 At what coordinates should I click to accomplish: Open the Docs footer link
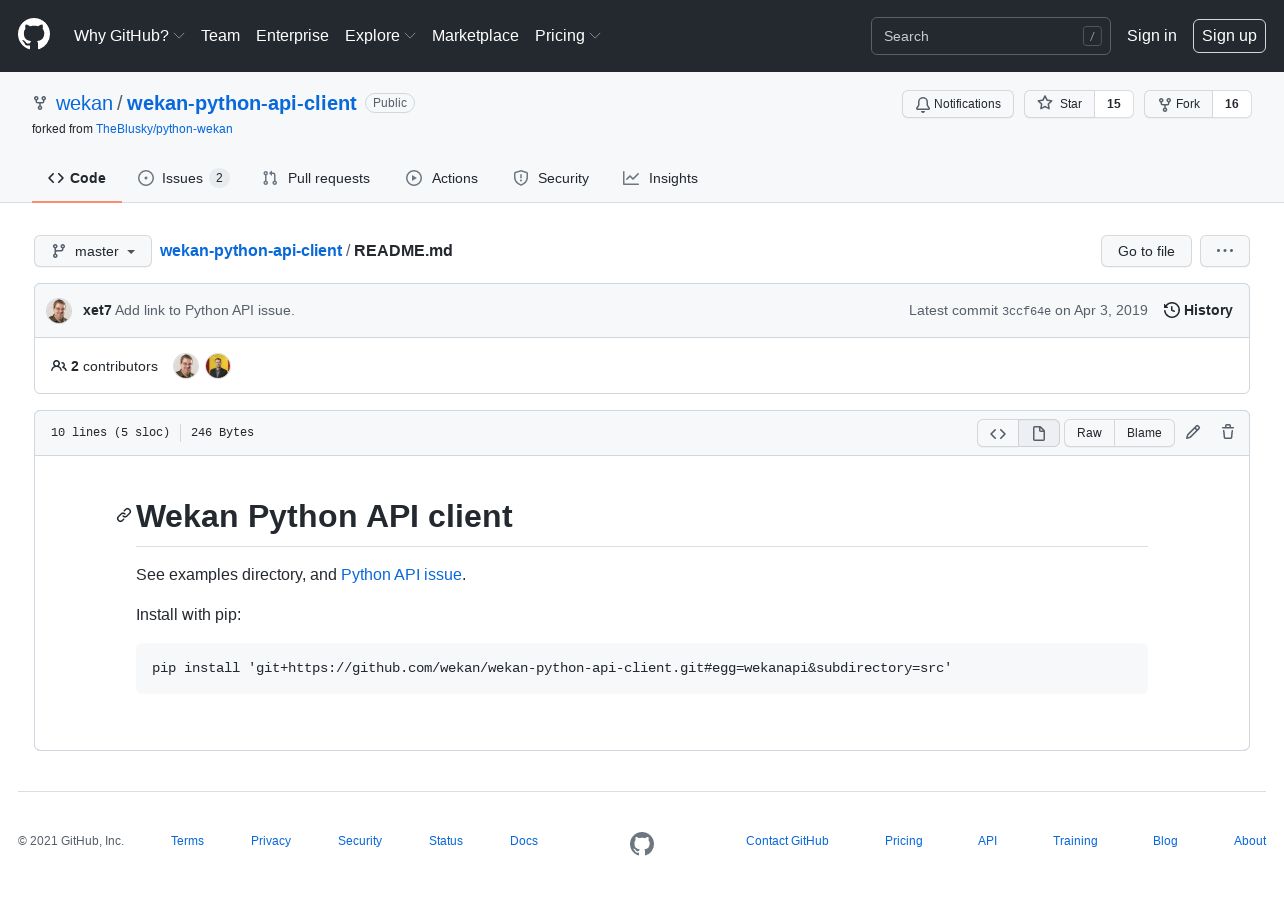524,841
